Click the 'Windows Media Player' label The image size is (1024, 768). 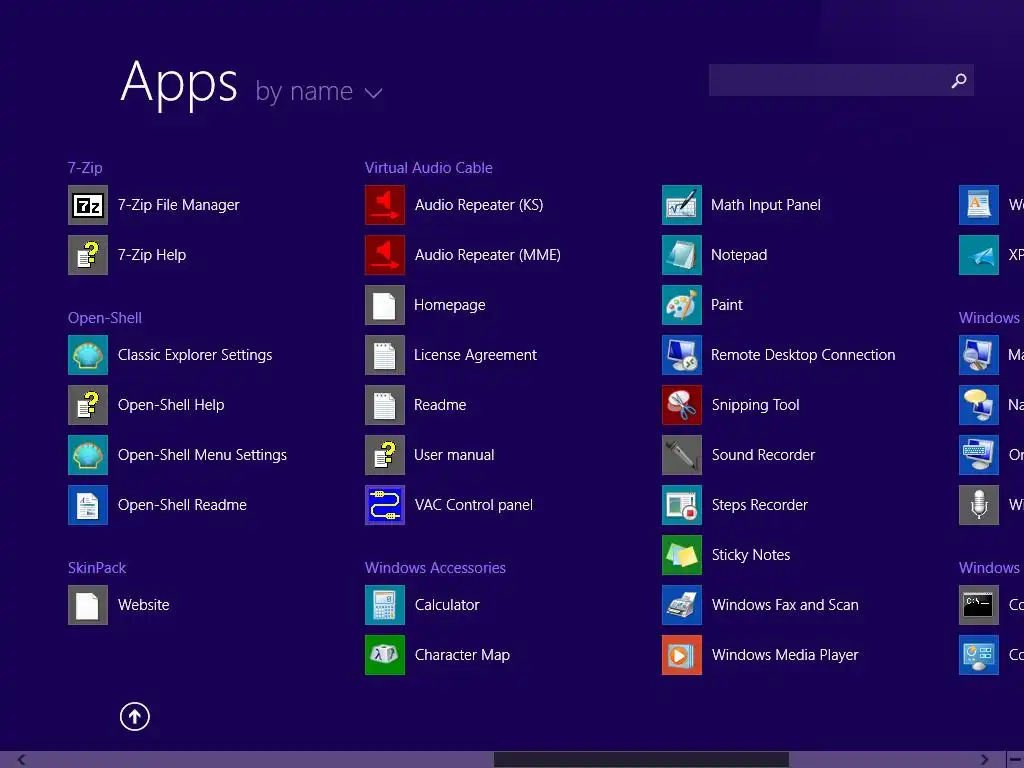point(785,655)
